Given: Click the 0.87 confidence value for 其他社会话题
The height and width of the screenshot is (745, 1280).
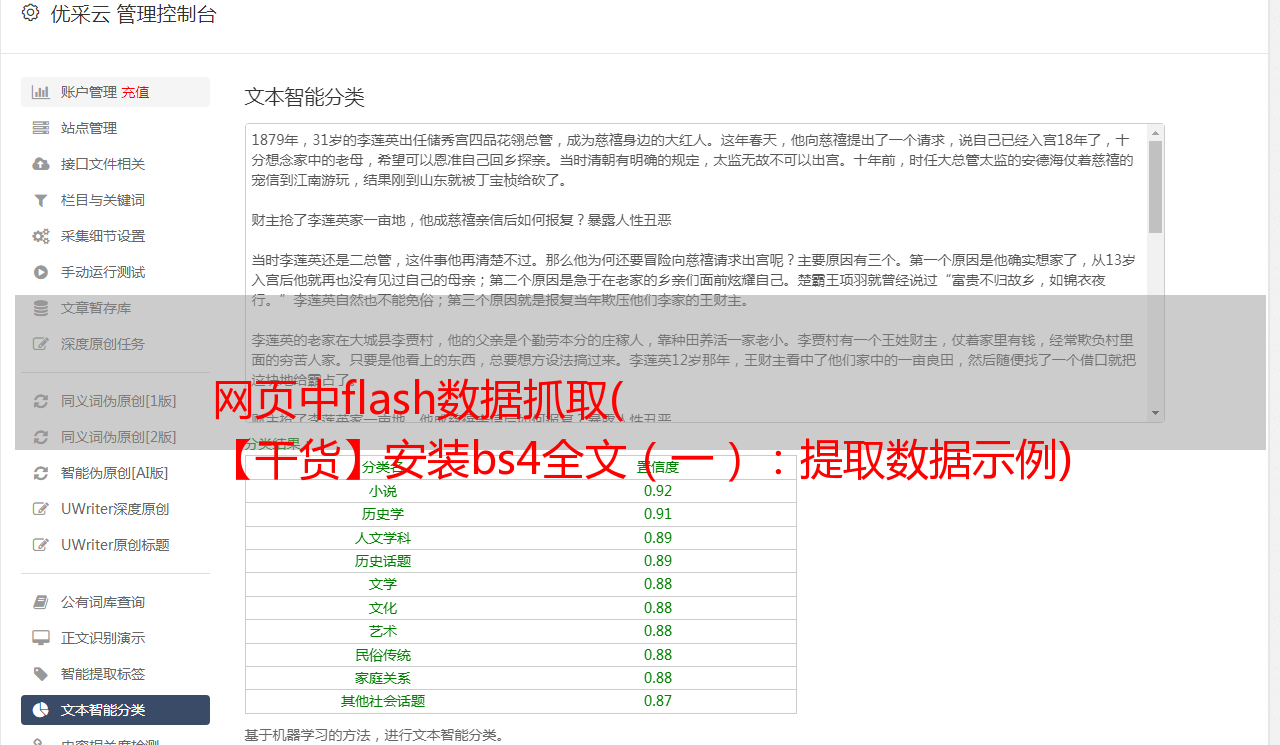Looking at the screenshot, I should point(658,701).
